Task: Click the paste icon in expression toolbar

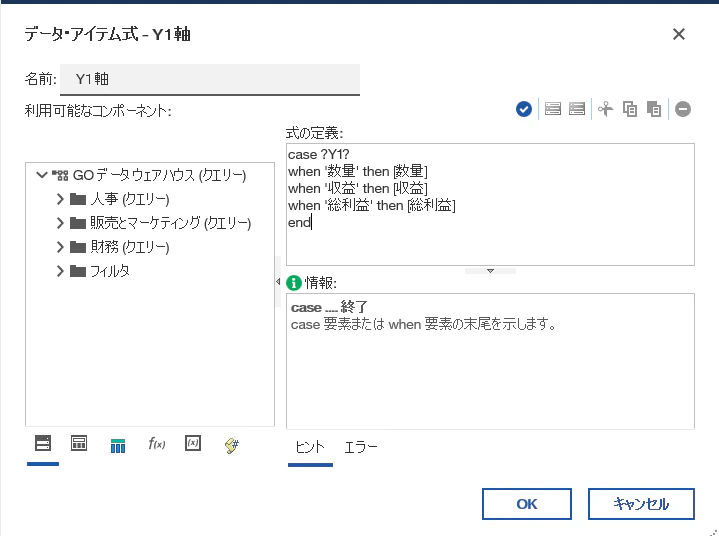Action: (x=654, y=109)
